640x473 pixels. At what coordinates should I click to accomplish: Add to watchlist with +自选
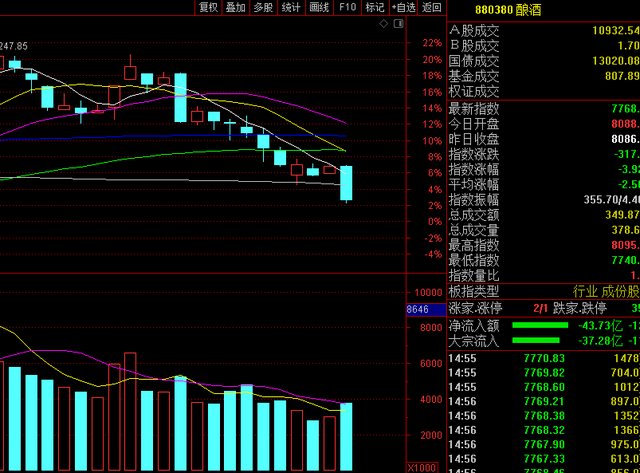(403, 7)
